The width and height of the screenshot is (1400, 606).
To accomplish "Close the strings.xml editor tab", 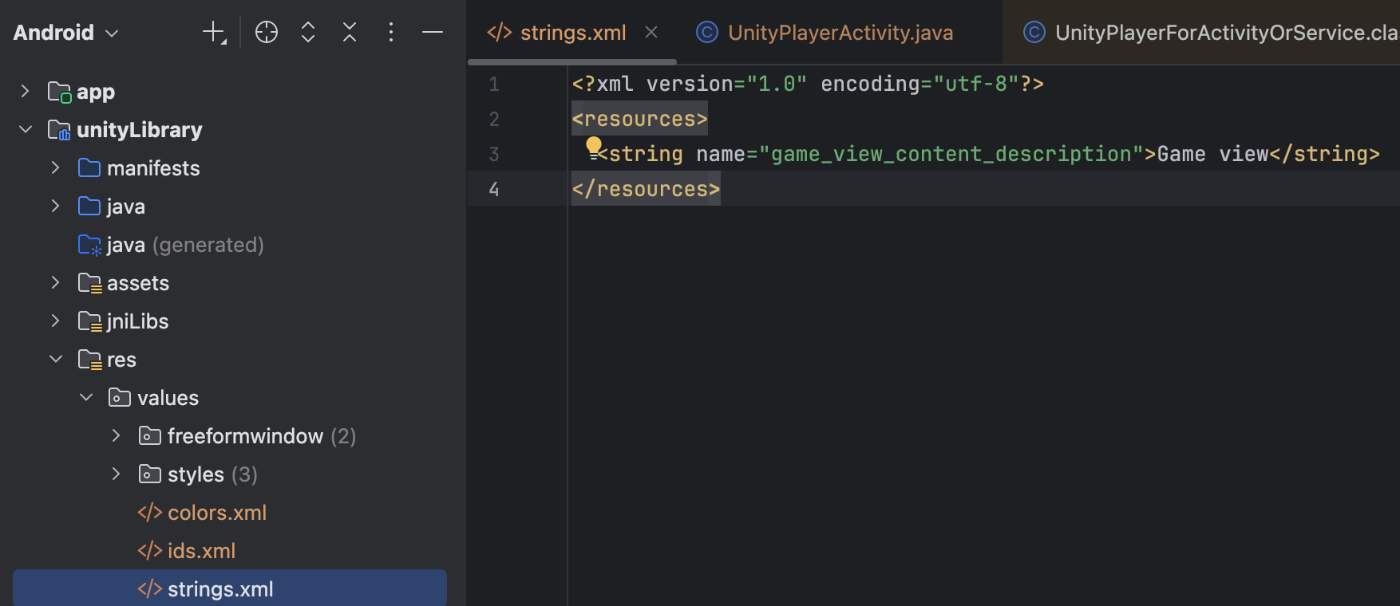I will 651,33.
